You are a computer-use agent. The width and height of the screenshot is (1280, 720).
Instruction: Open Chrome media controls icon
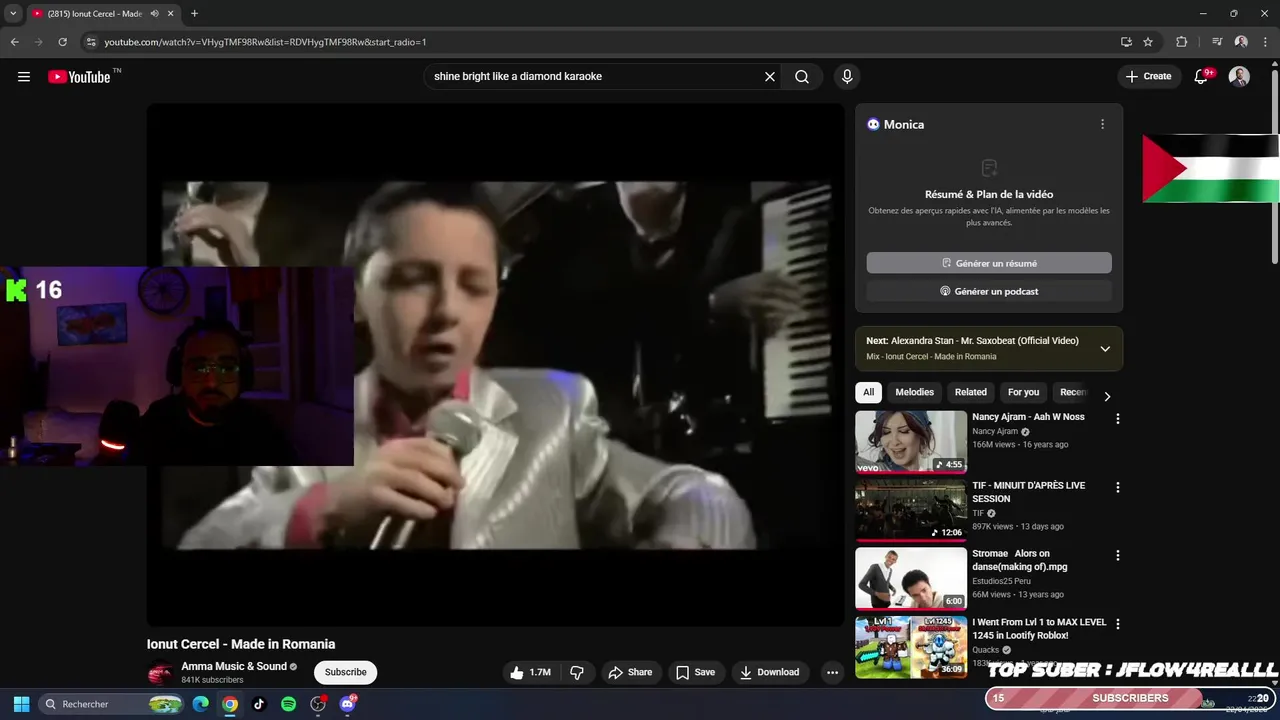coord(1217,42)
